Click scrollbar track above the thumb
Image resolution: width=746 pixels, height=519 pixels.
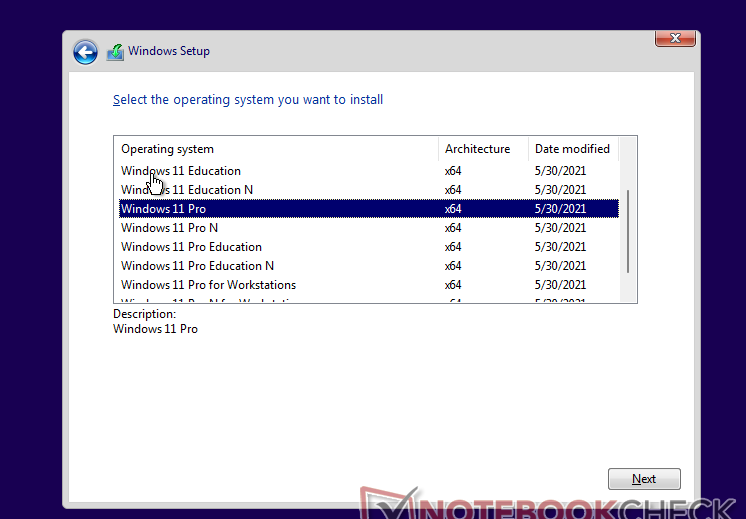pos(628,173)
